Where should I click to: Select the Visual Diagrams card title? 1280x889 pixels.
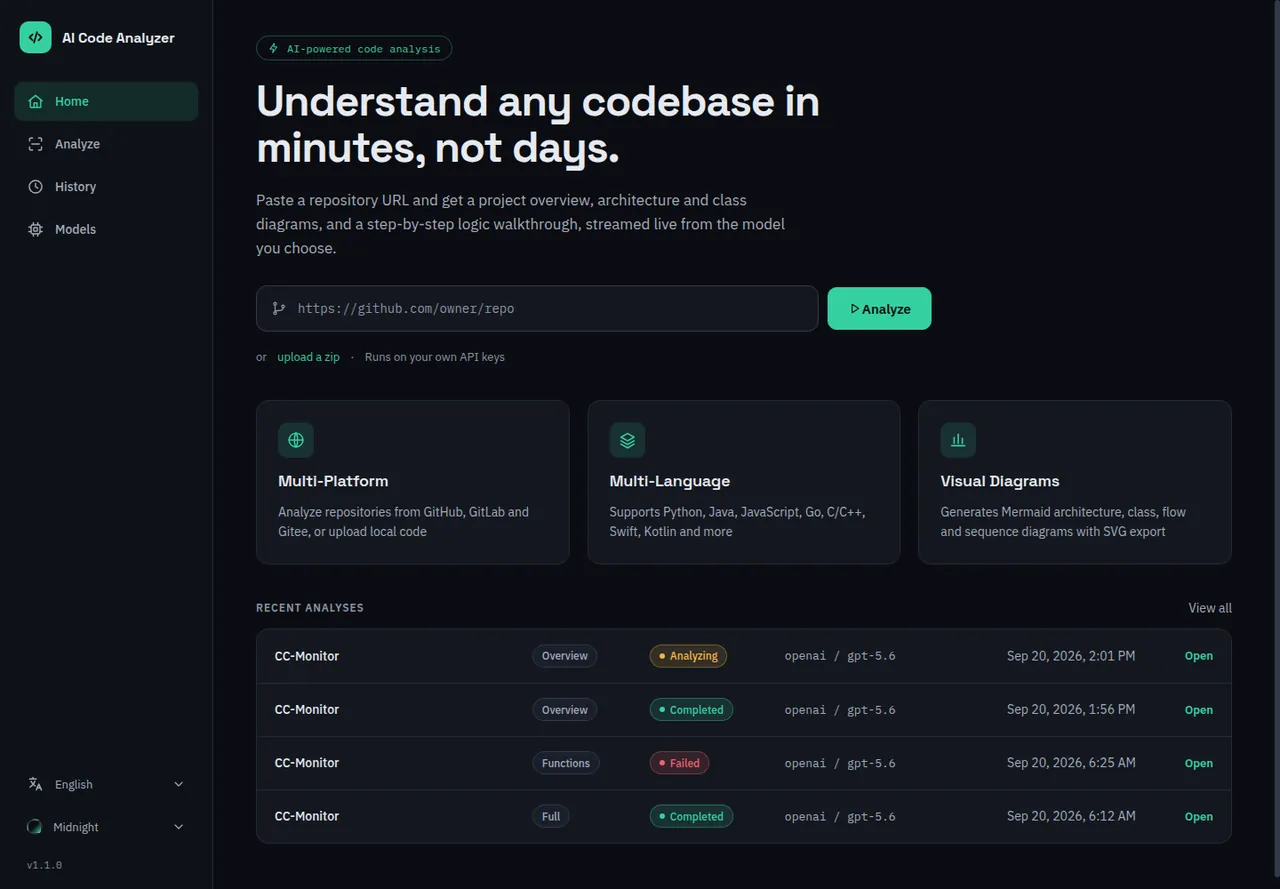click(x=1000, y=481)
